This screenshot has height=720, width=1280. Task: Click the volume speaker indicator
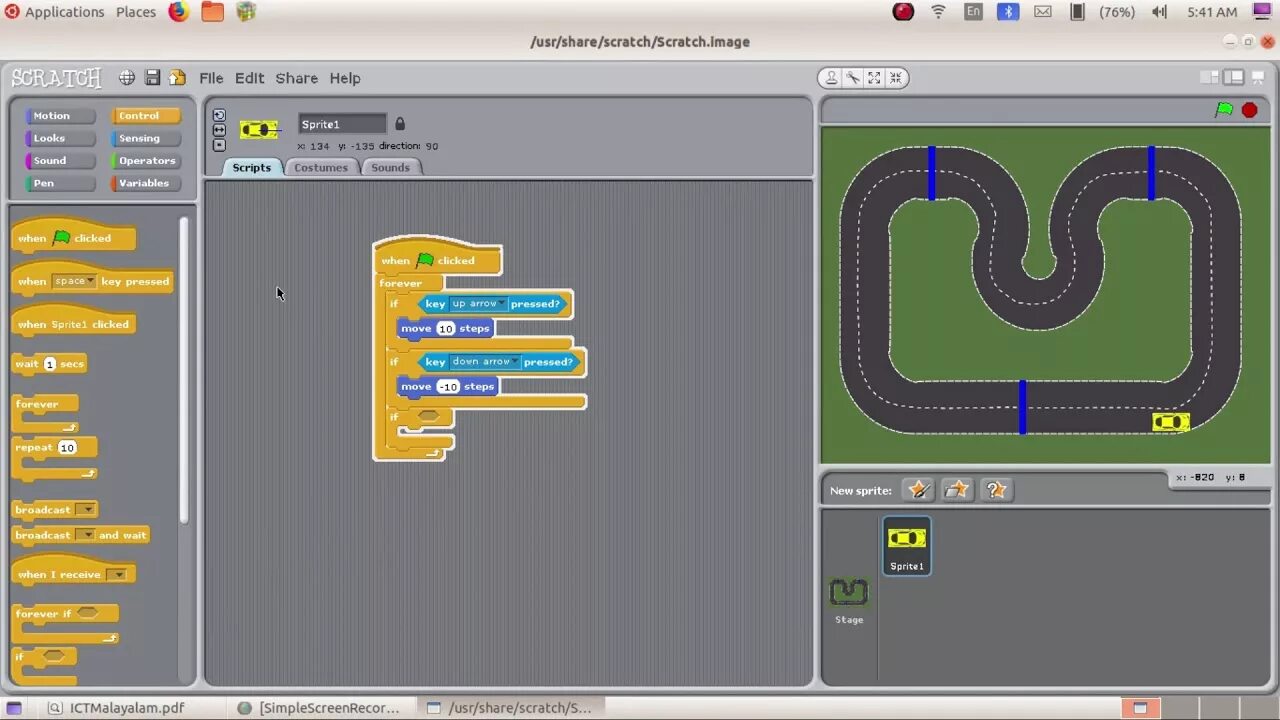pos(1159,12)
